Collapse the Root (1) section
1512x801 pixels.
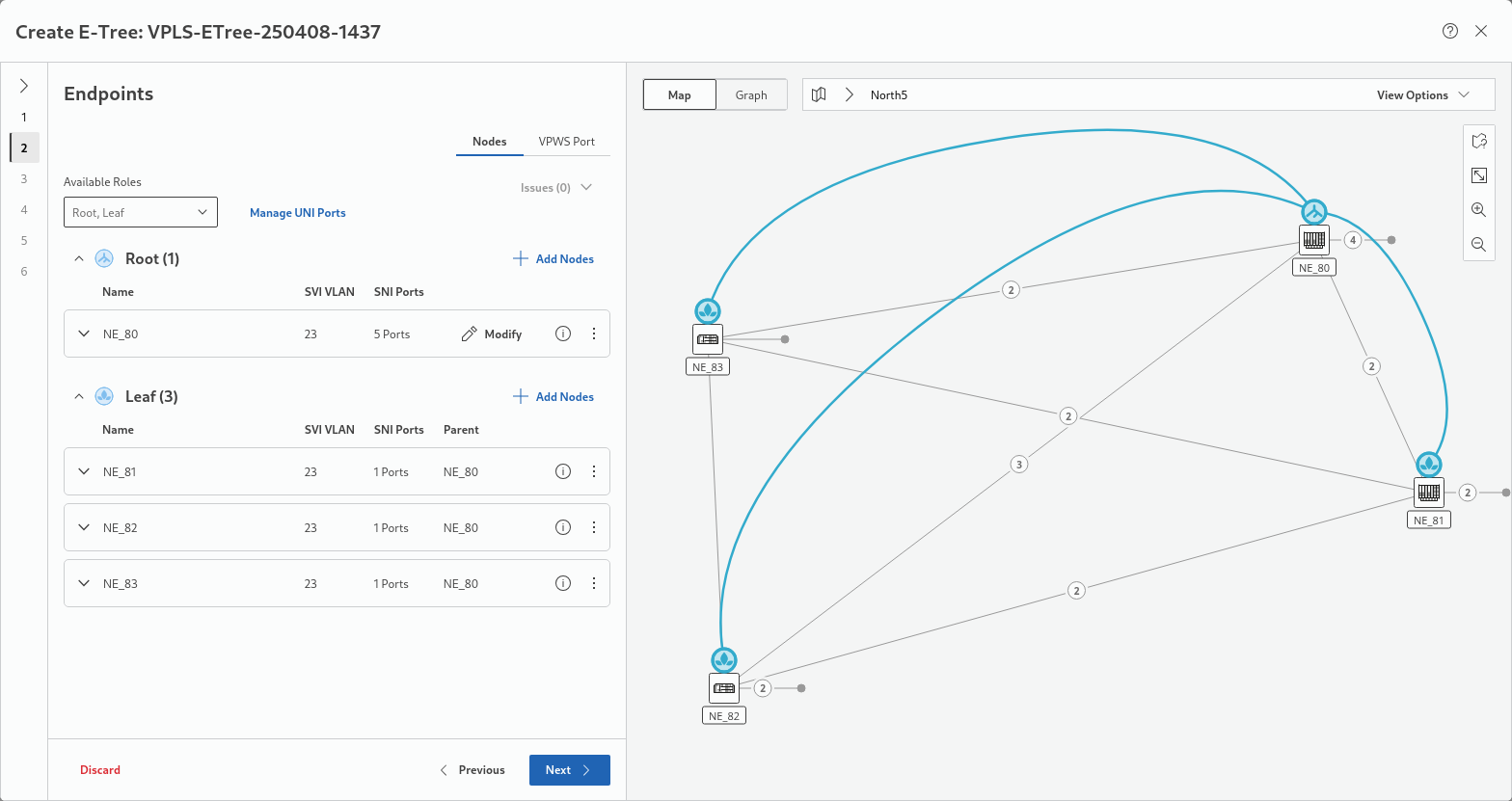(80, 258)
